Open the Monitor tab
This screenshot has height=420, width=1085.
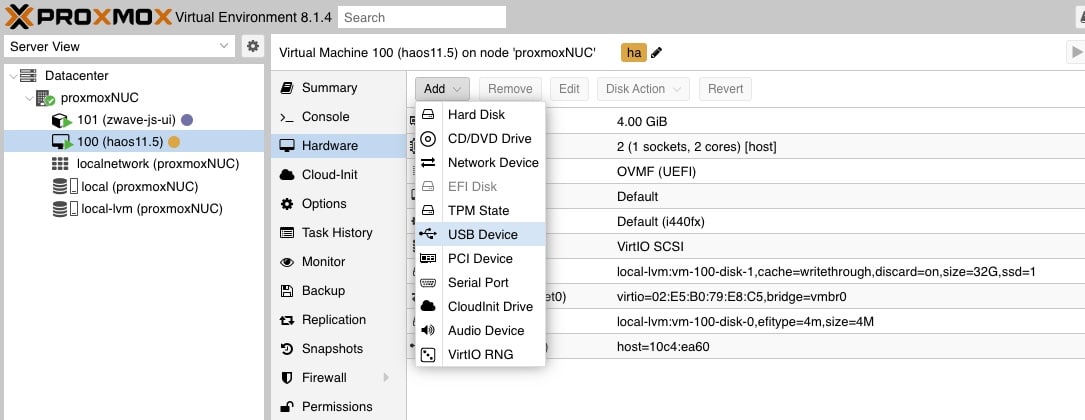(x=338, y=262)
